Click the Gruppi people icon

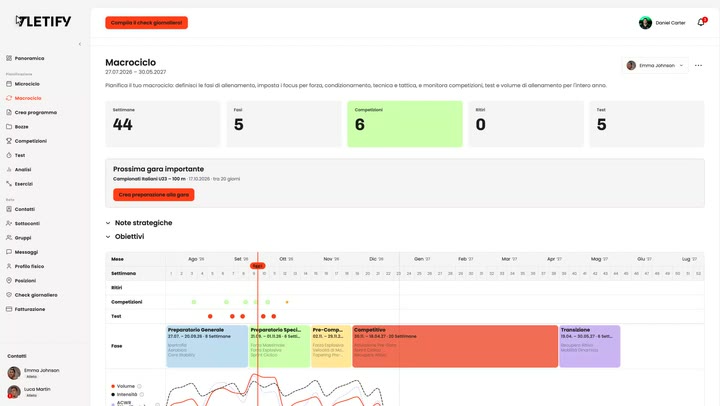(x=9, y=238)
